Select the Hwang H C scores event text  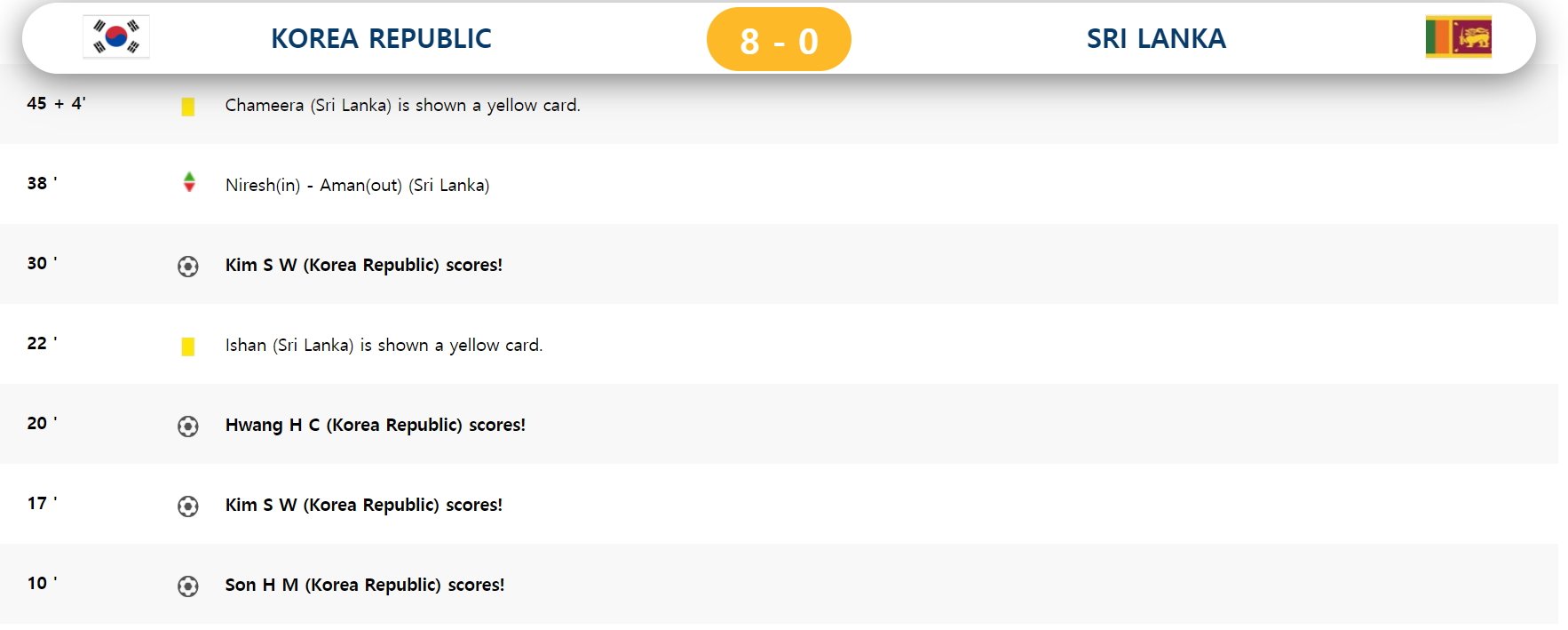coord(376,425)
